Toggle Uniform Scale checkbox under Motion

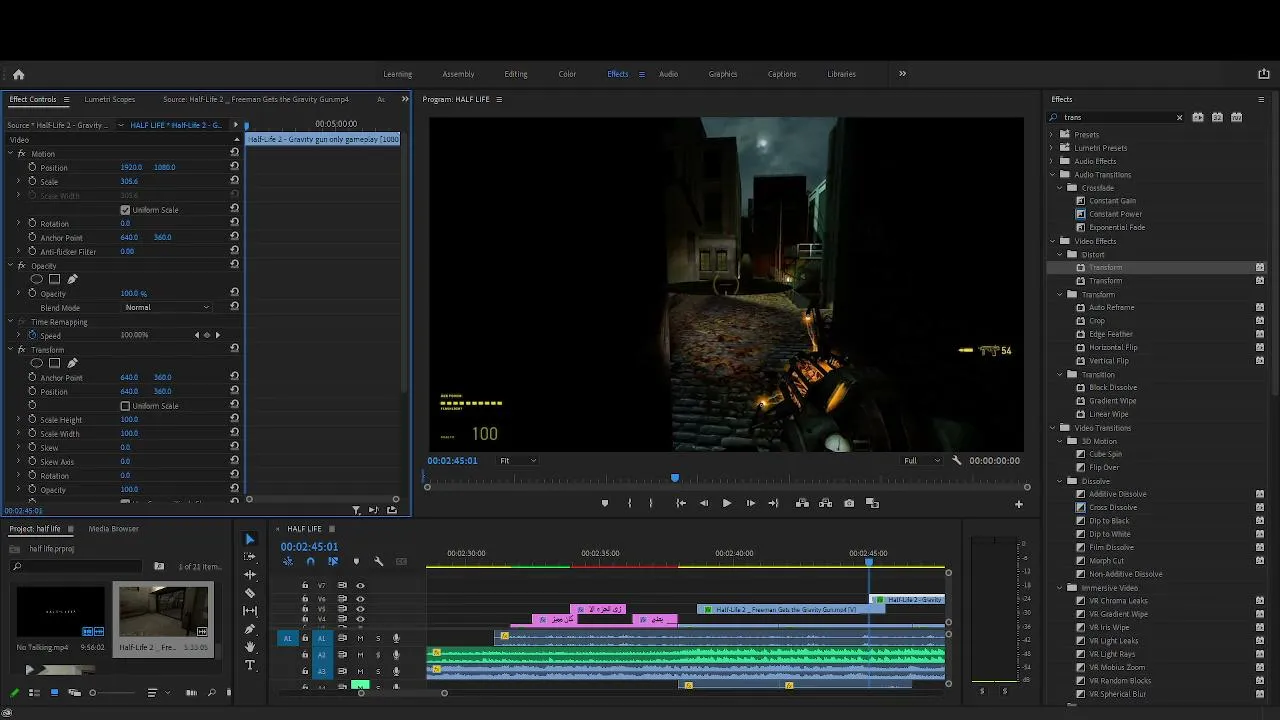pos(125,210)
